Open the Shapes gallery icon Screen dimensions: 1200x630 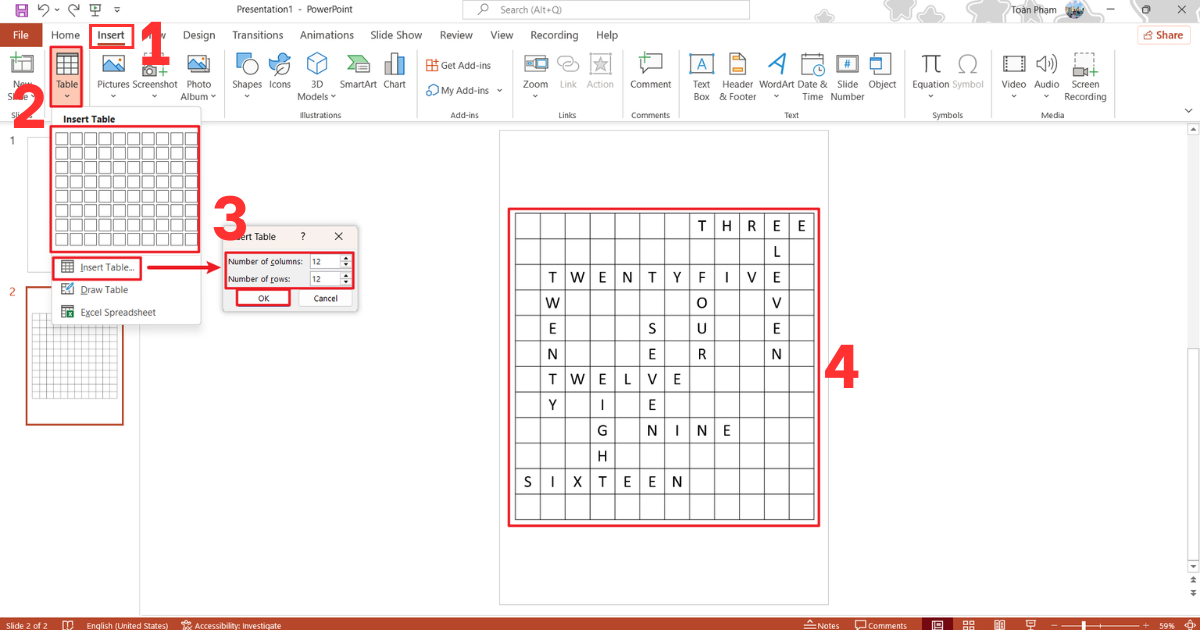(247, 65)
